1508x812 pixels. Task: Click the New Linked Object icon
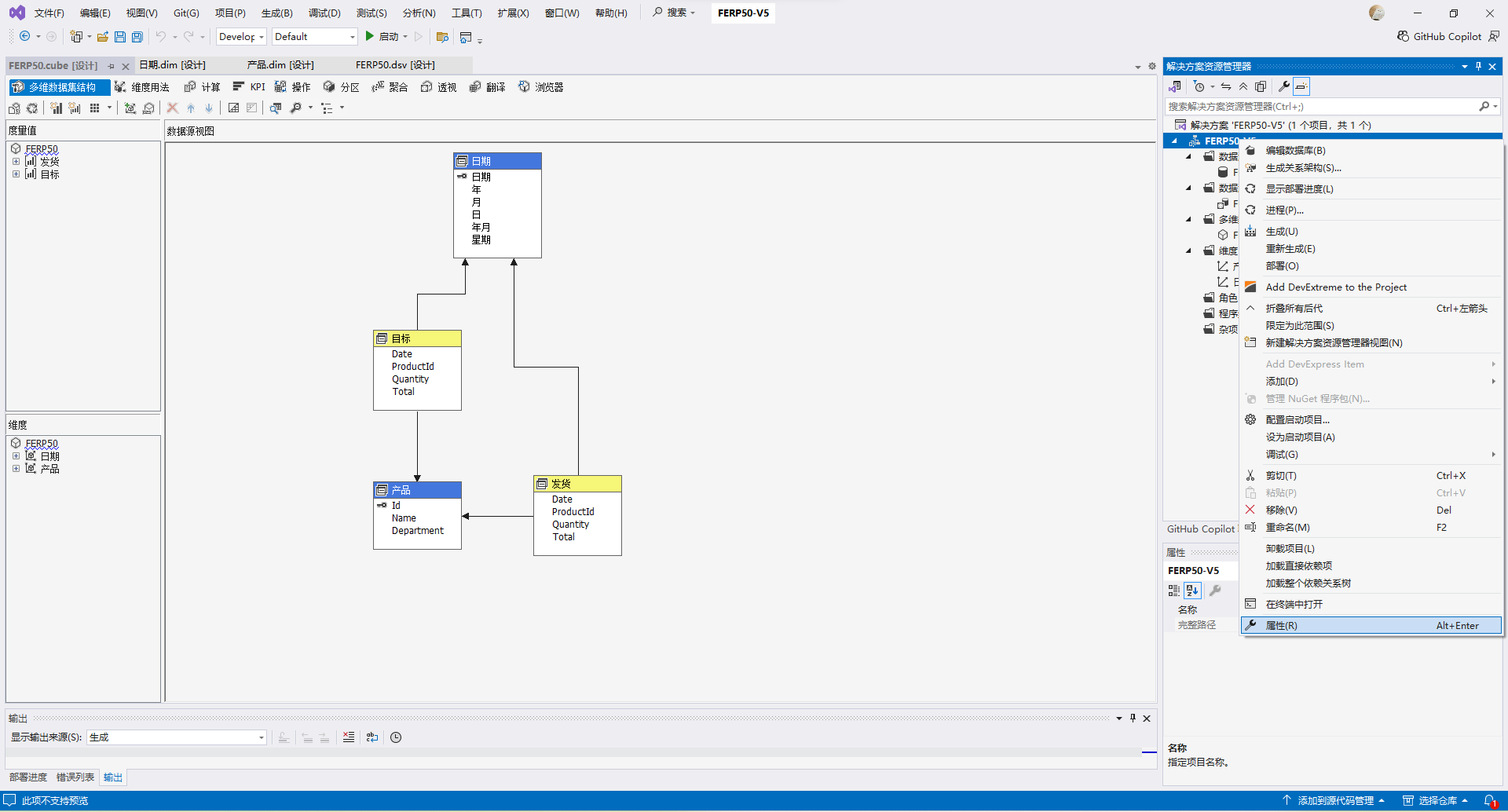coord(148,108)
